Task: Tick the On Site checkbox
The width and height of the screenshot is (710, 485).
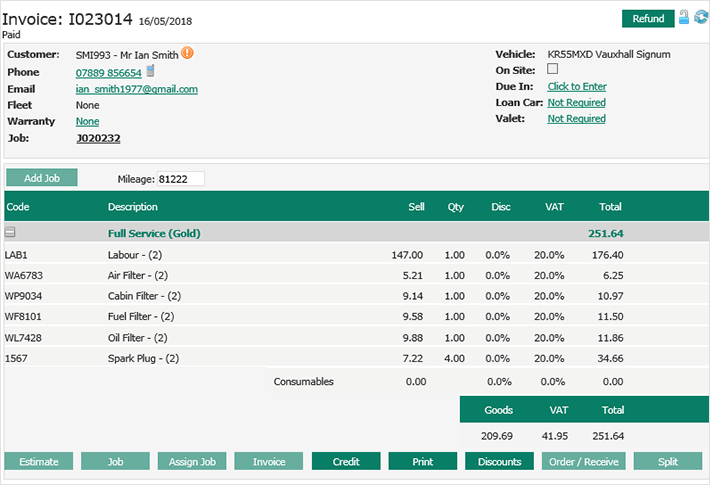Action: point(553,70)
